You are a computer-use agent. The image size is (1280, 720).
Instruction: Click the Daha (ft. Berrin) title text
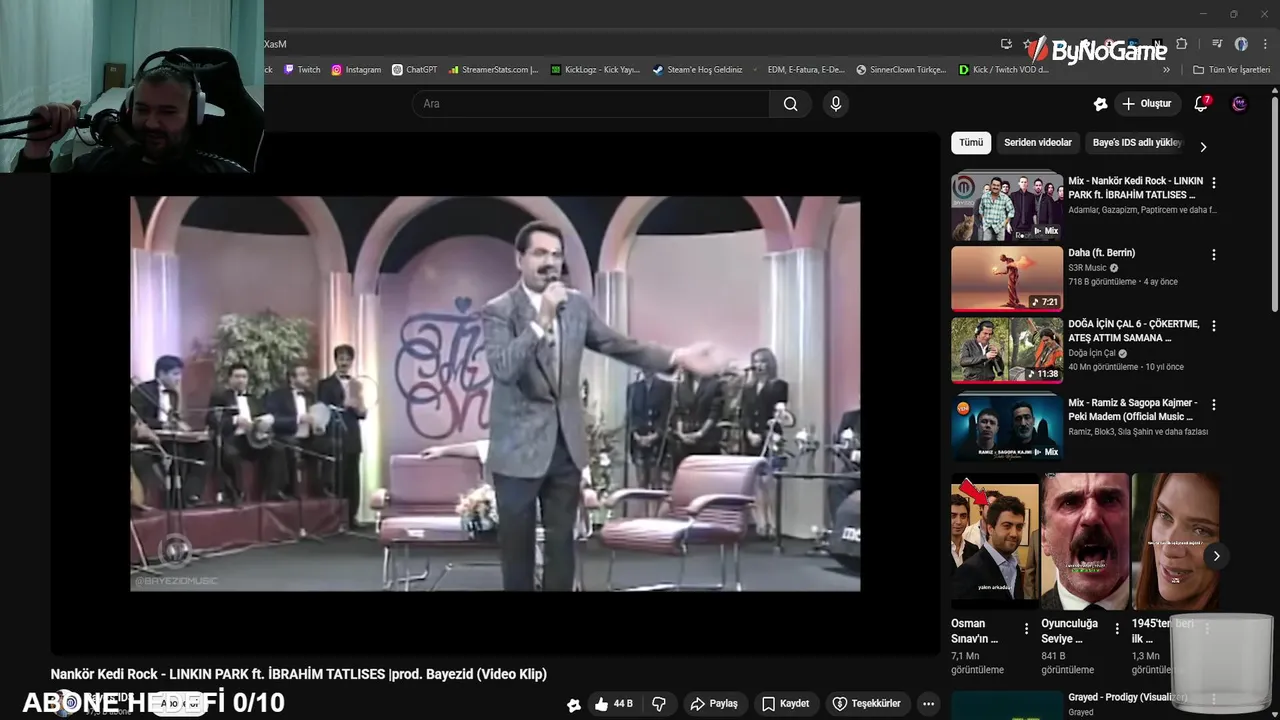[x=1101, y=253]
